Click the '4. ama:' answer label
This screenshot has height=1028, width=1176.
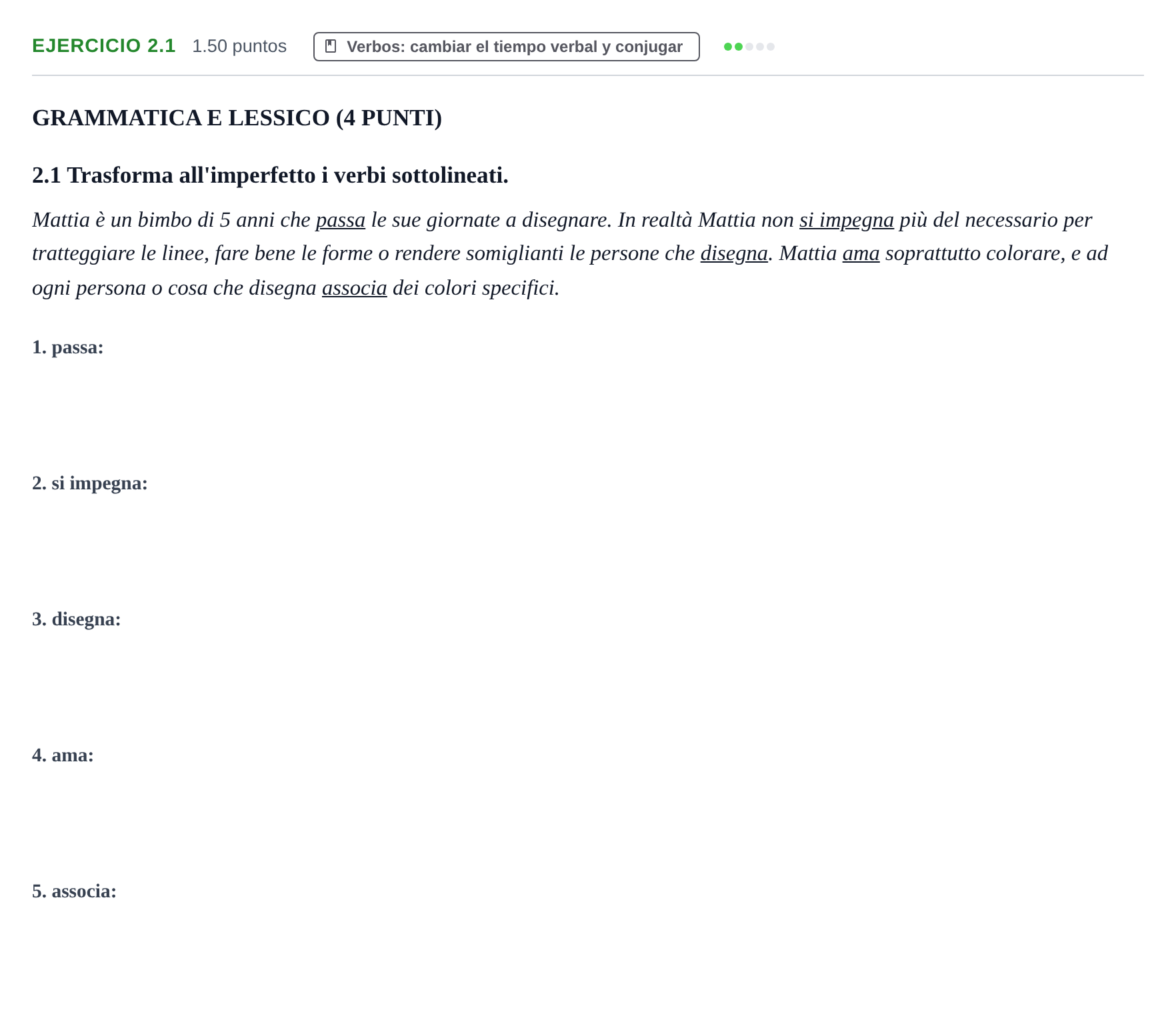pyautogui.click(x=63, y=755)
